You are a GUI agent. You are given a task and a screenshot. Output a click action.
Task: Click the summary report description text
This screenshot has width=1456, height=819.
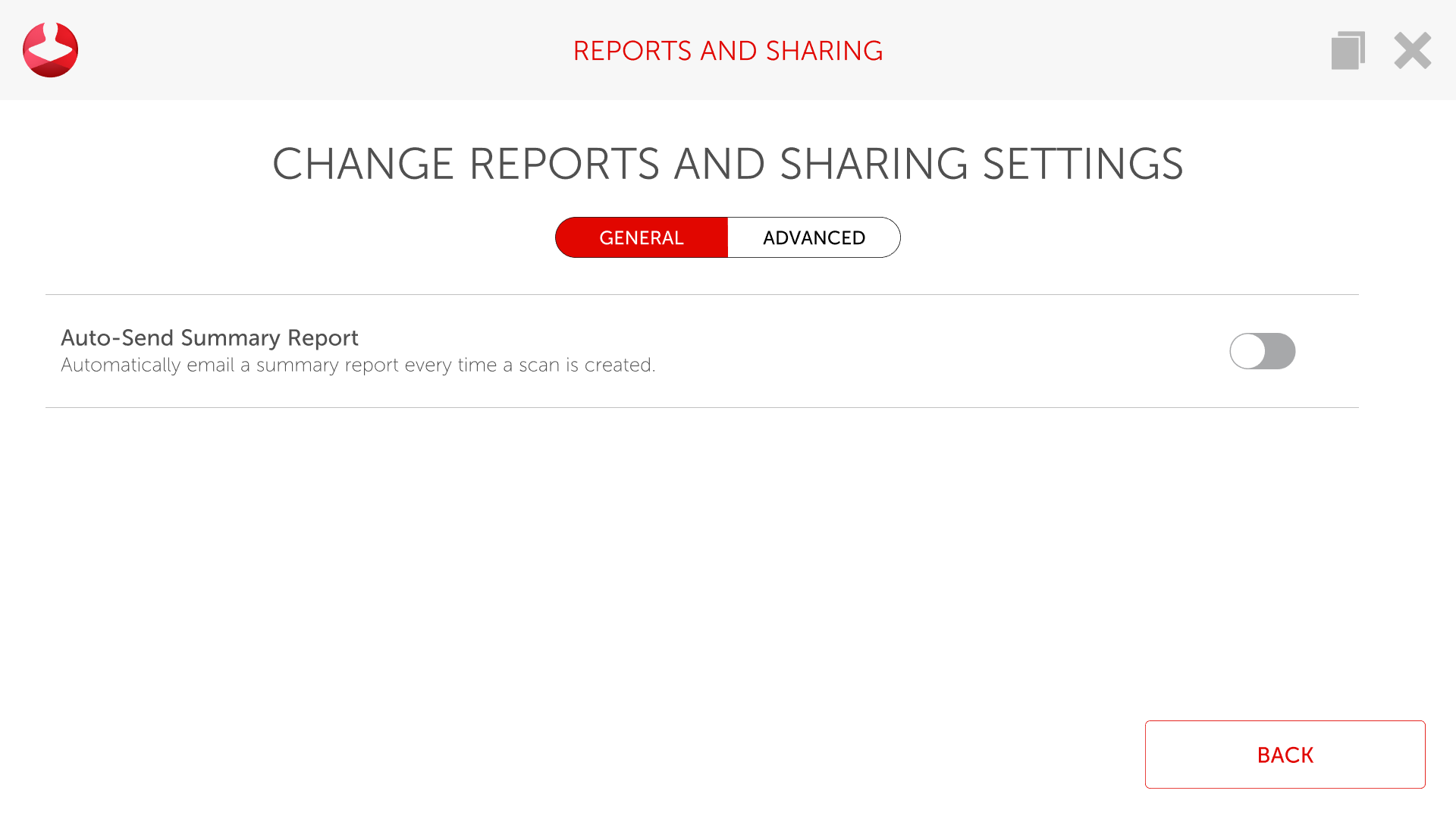pyautogui.click(x=358, y=365)
